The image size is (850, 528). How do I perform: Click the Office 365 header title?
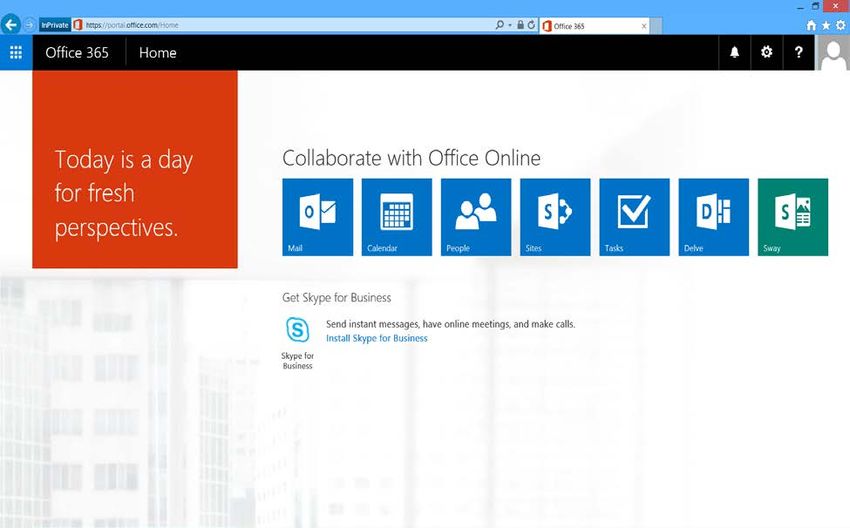point(77,53)
